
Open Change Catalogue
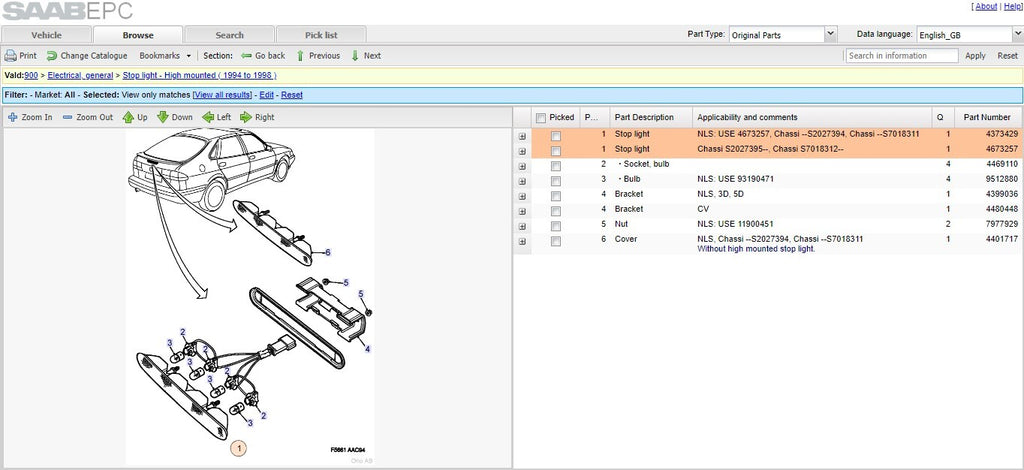pos(87,56)
